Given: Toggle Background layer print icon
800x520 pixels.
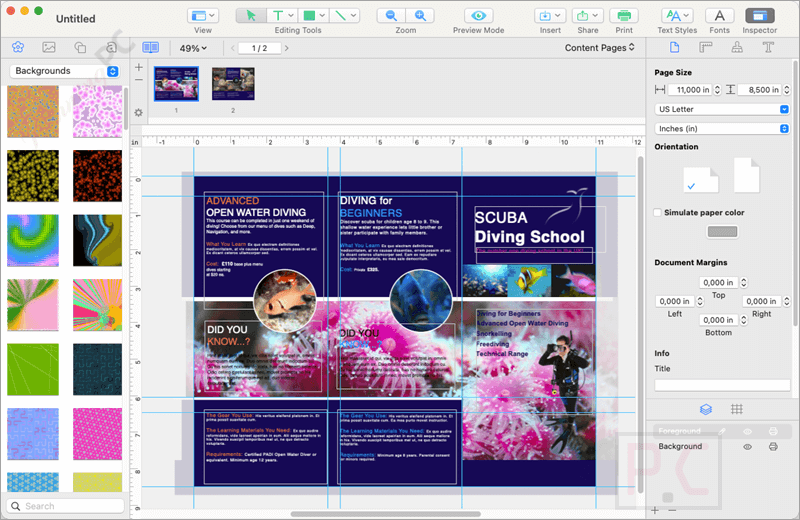Looking at the screenshot, I should point(773,447).
